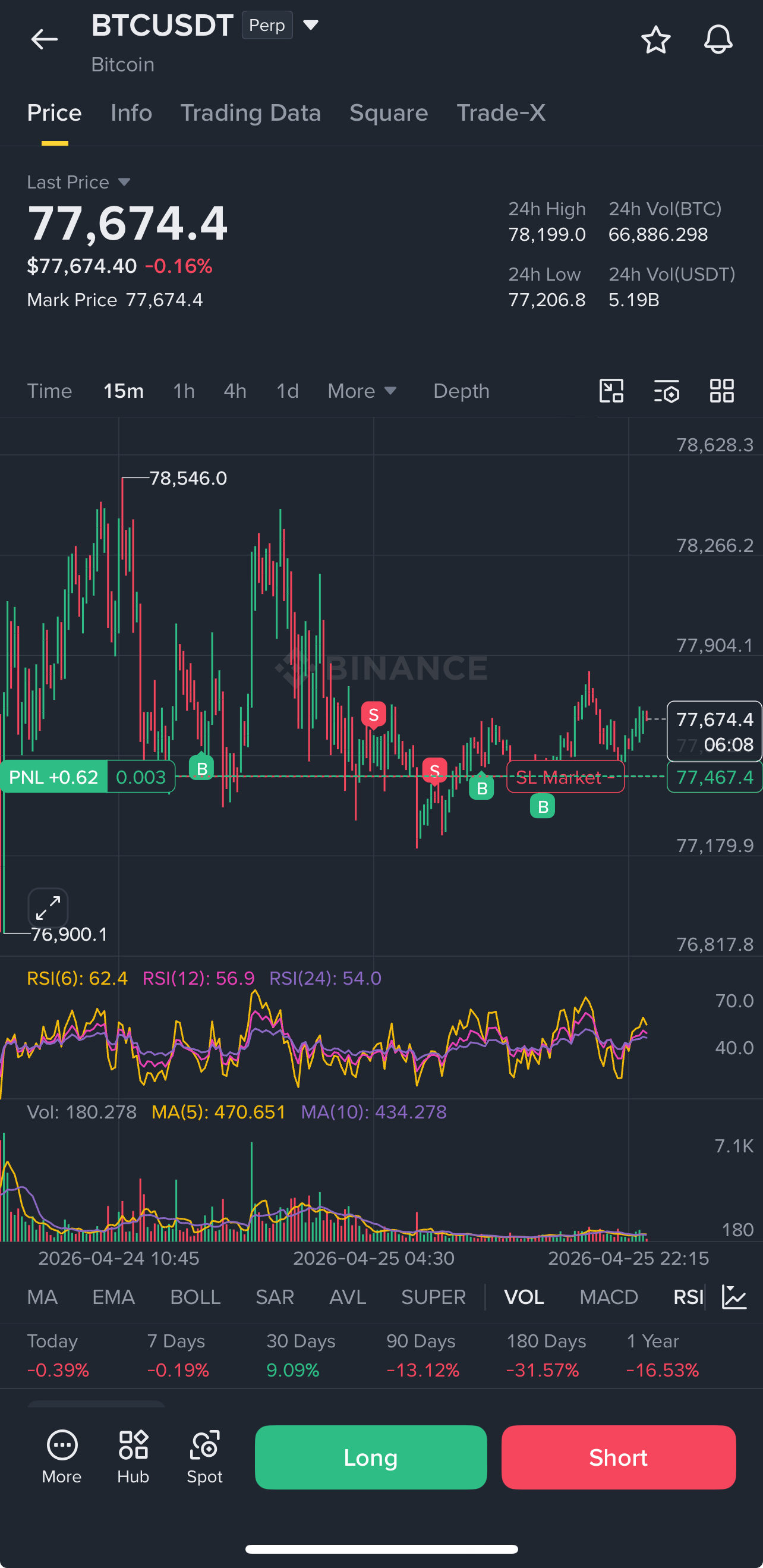The image size is (763, 1568).
Task: Open the Trading Data tab
Action: (x=251, y=113)
